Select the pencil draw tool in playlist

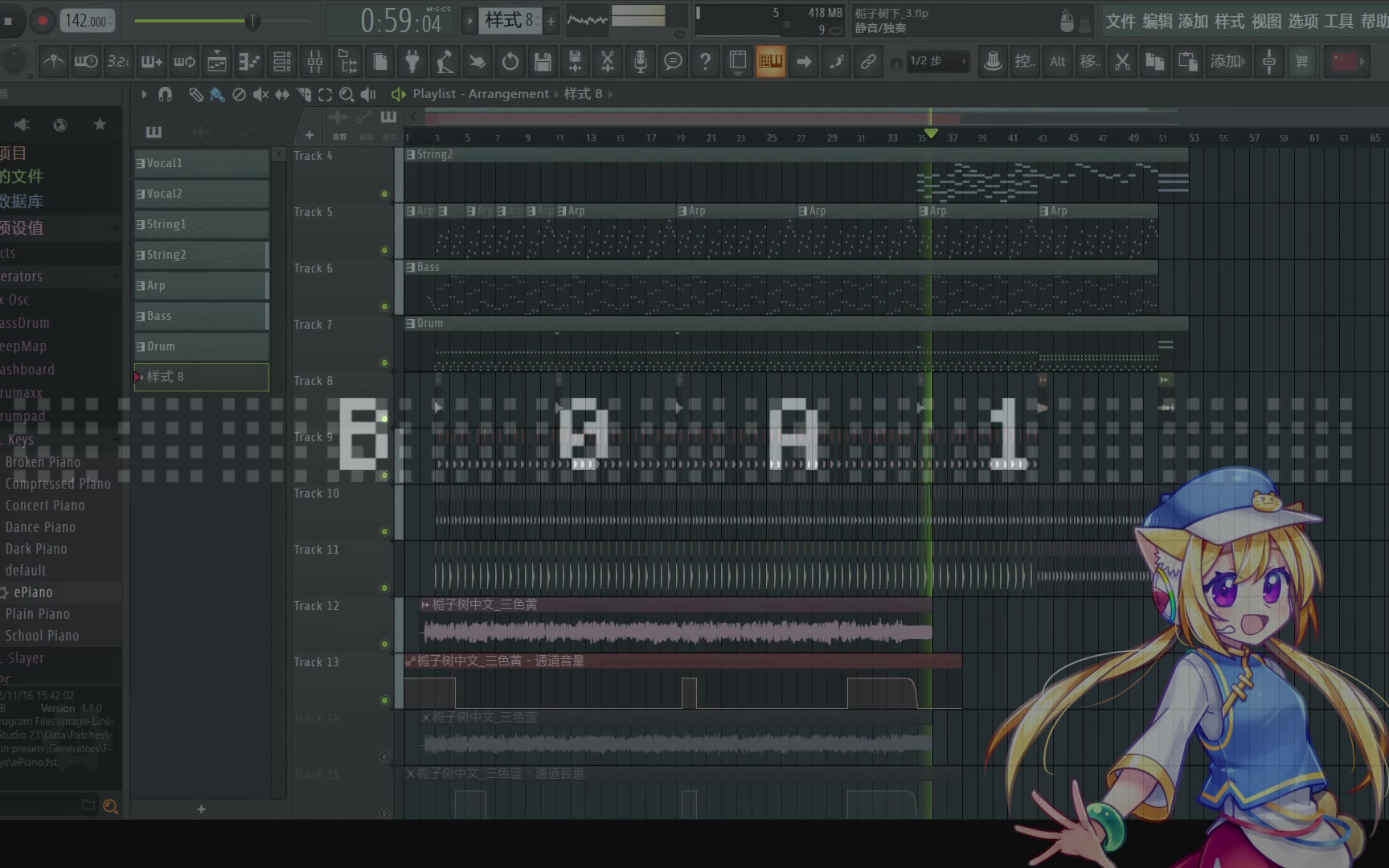click(x=195, y=94)
